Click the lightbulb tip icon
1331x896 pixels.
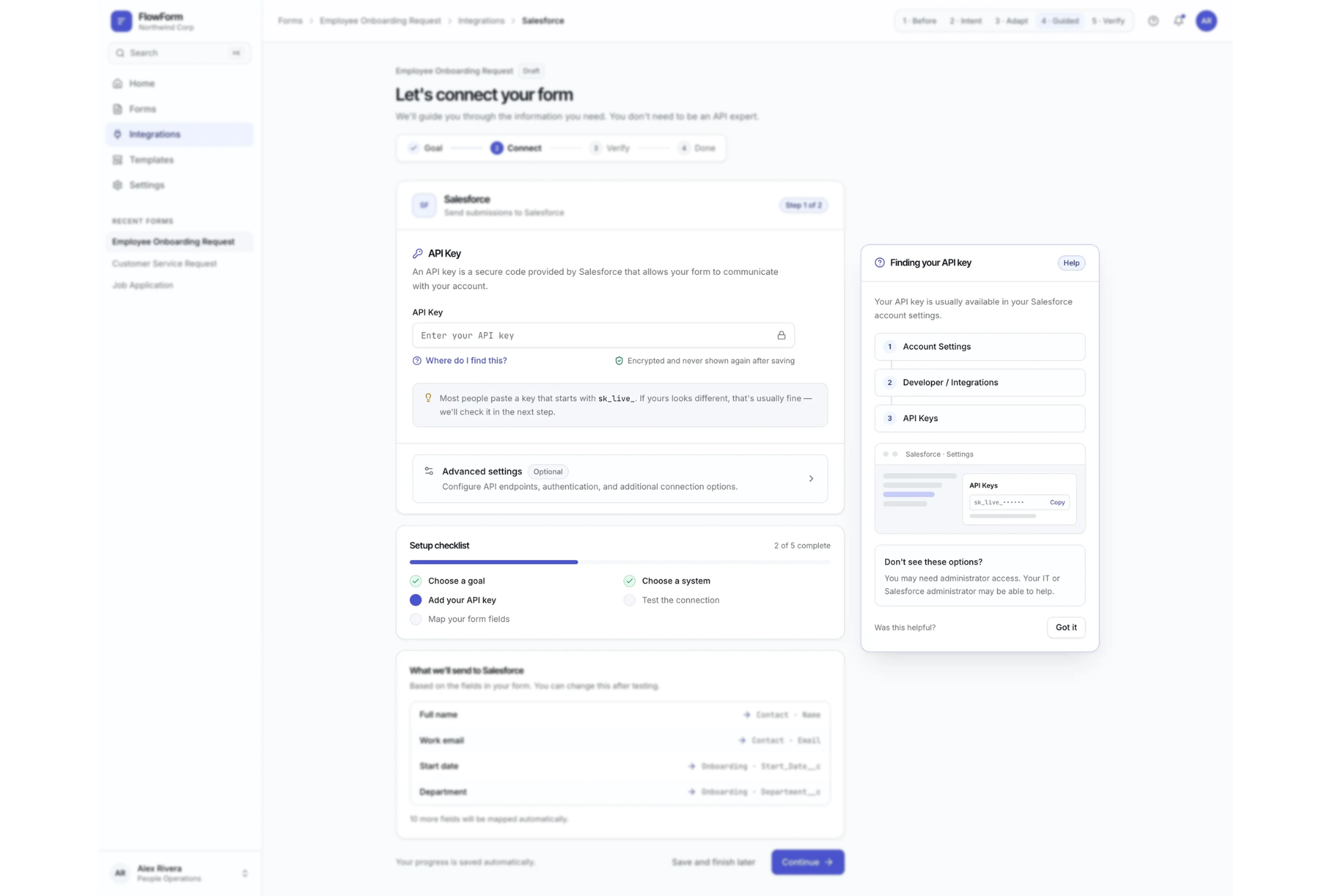click(x=428, y=398)
